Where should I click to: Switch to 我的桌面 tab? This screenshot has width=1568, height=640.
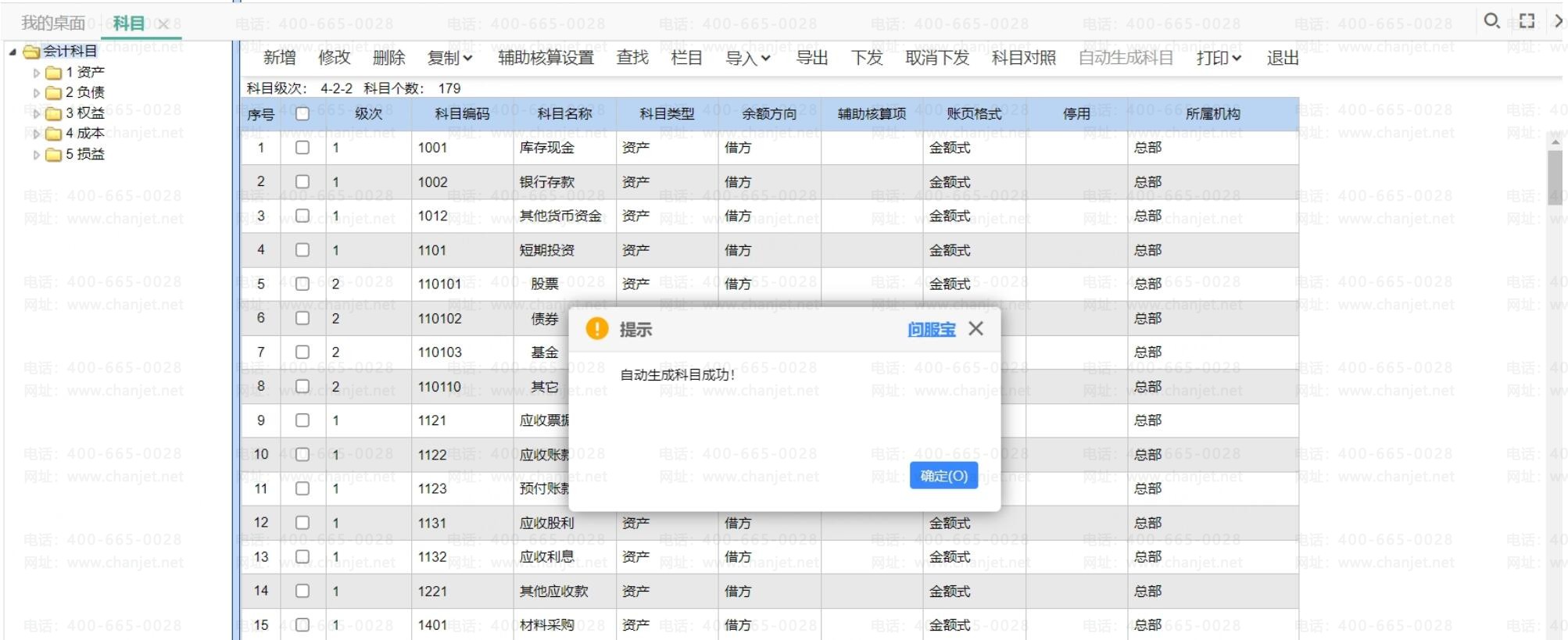pyautogui.click(x=52, y=23)
